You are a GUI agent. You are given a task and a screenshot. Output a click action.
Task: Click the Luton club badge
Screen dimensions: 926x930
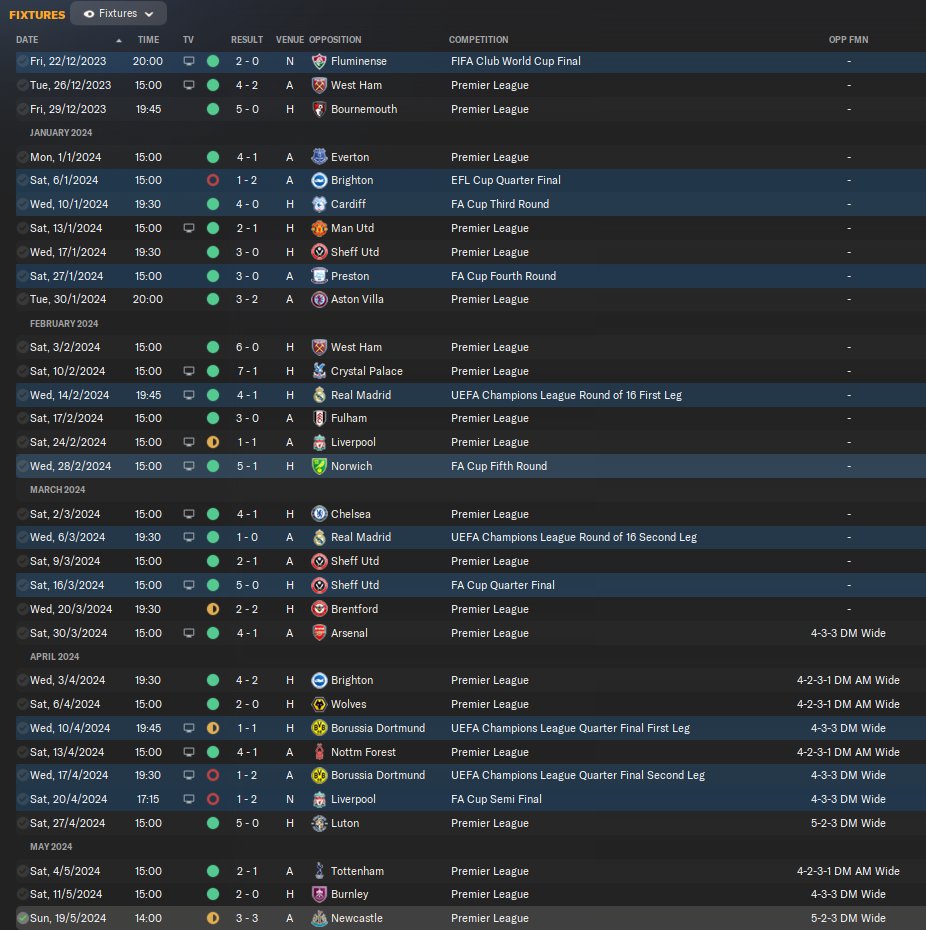[x=319, y=823]
